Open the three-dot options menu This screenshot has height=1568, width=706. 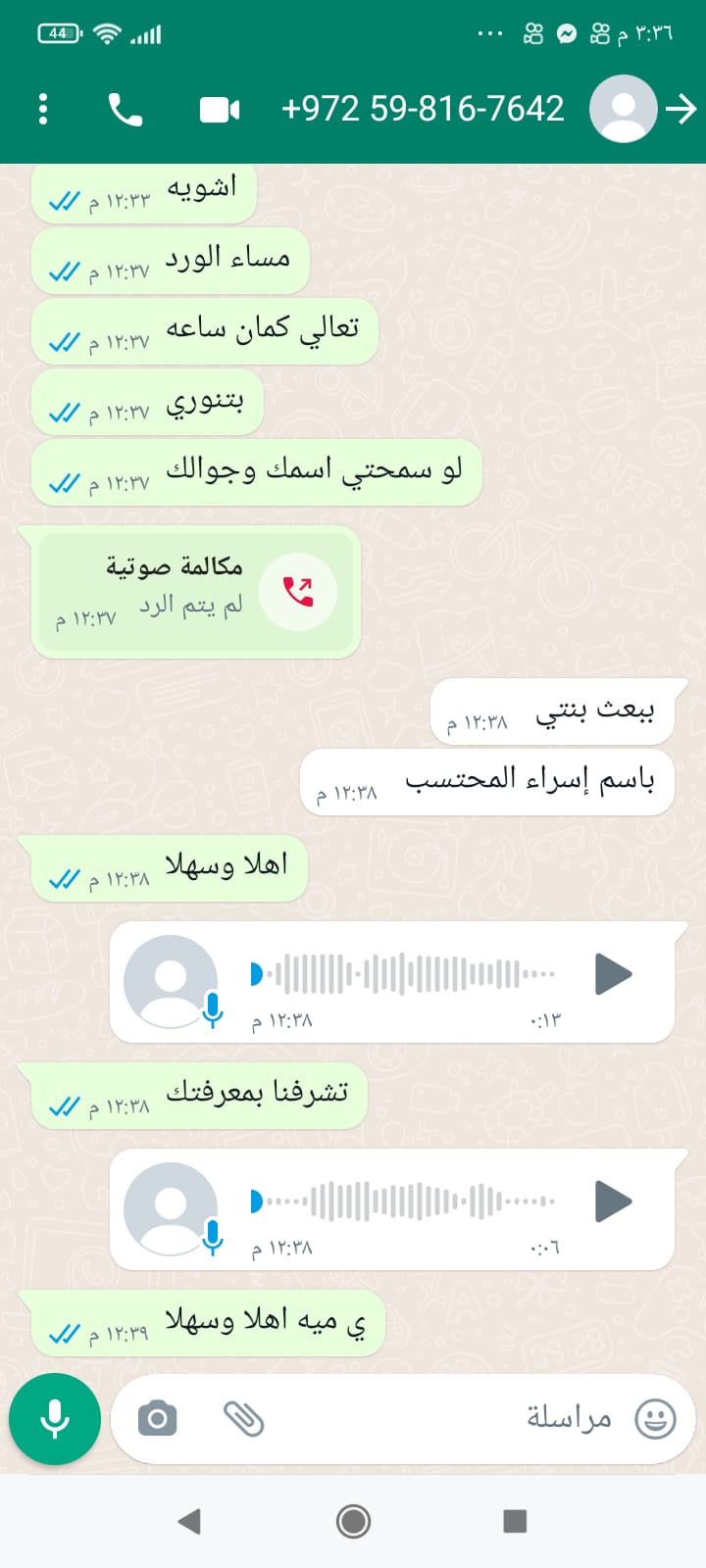coord(43,109)
